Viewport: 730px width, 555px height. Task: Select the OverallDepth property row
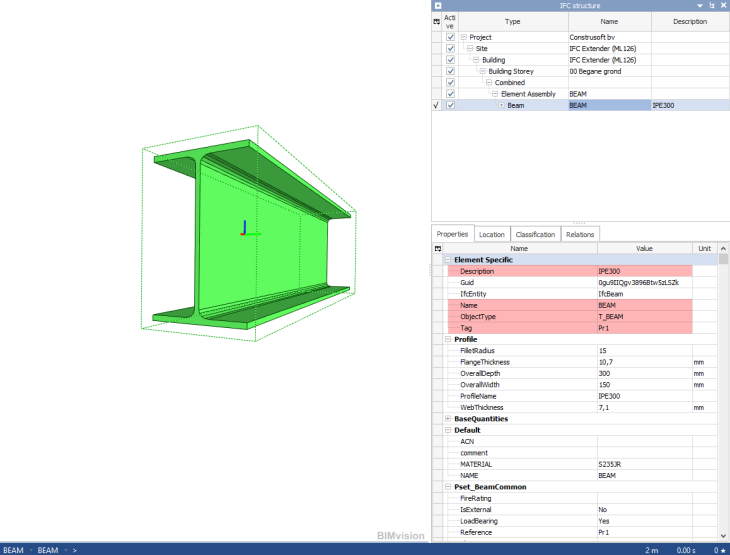pyautogui.click(x=582, y=373)
